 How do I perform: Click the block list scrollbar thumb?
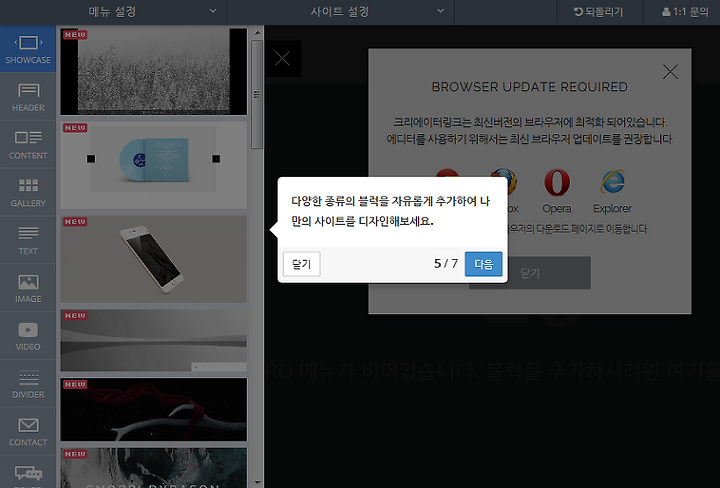pyautogui.click(x=257, y=94)
